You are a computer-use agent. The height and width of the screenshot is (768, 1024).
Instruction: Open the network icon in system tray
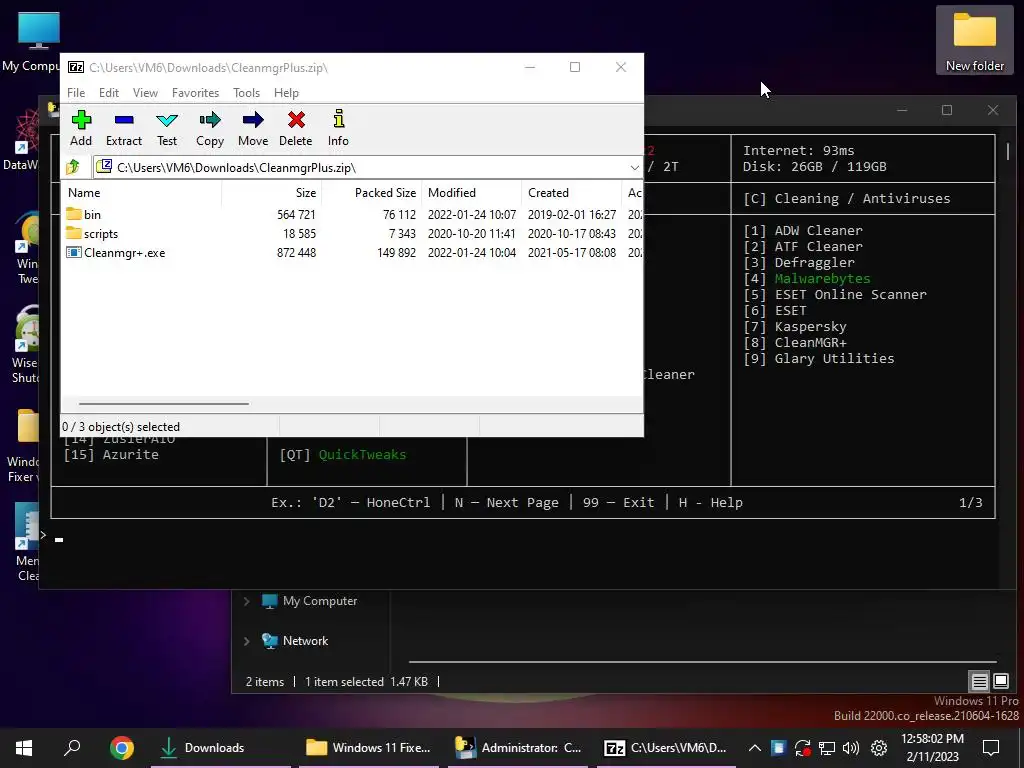click(827, 748)
